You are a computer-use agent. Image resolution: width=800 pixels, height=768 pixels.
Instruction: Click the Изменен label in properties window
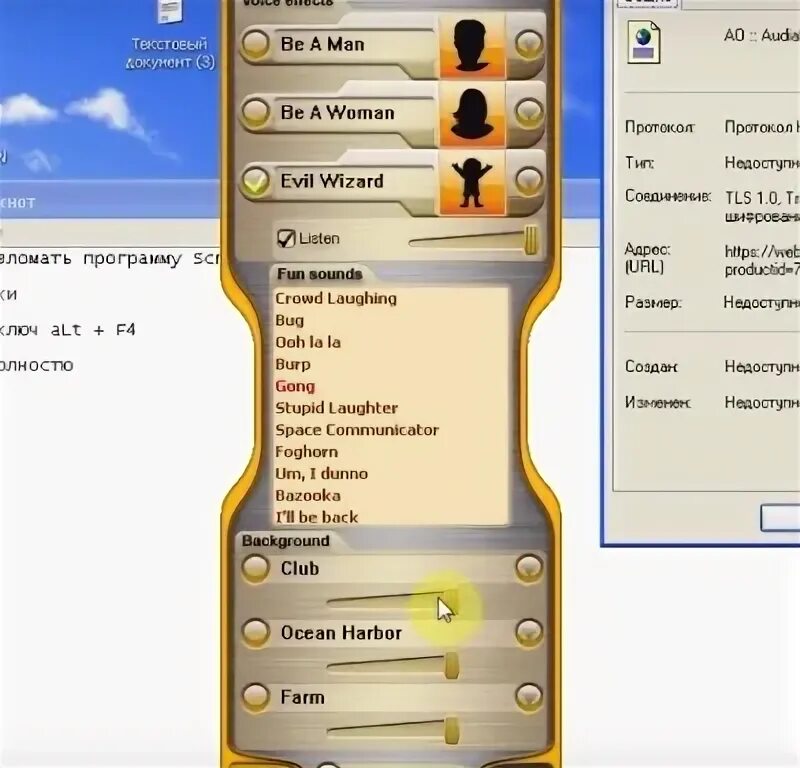[658, 403]
